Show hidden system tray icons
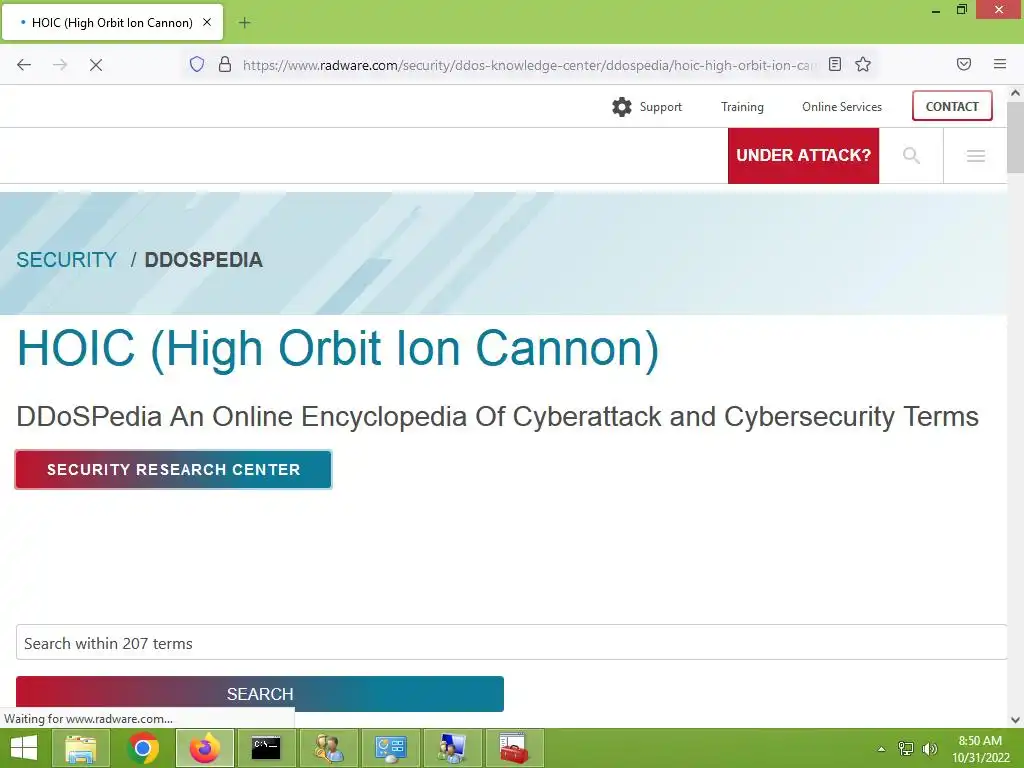 881,749
